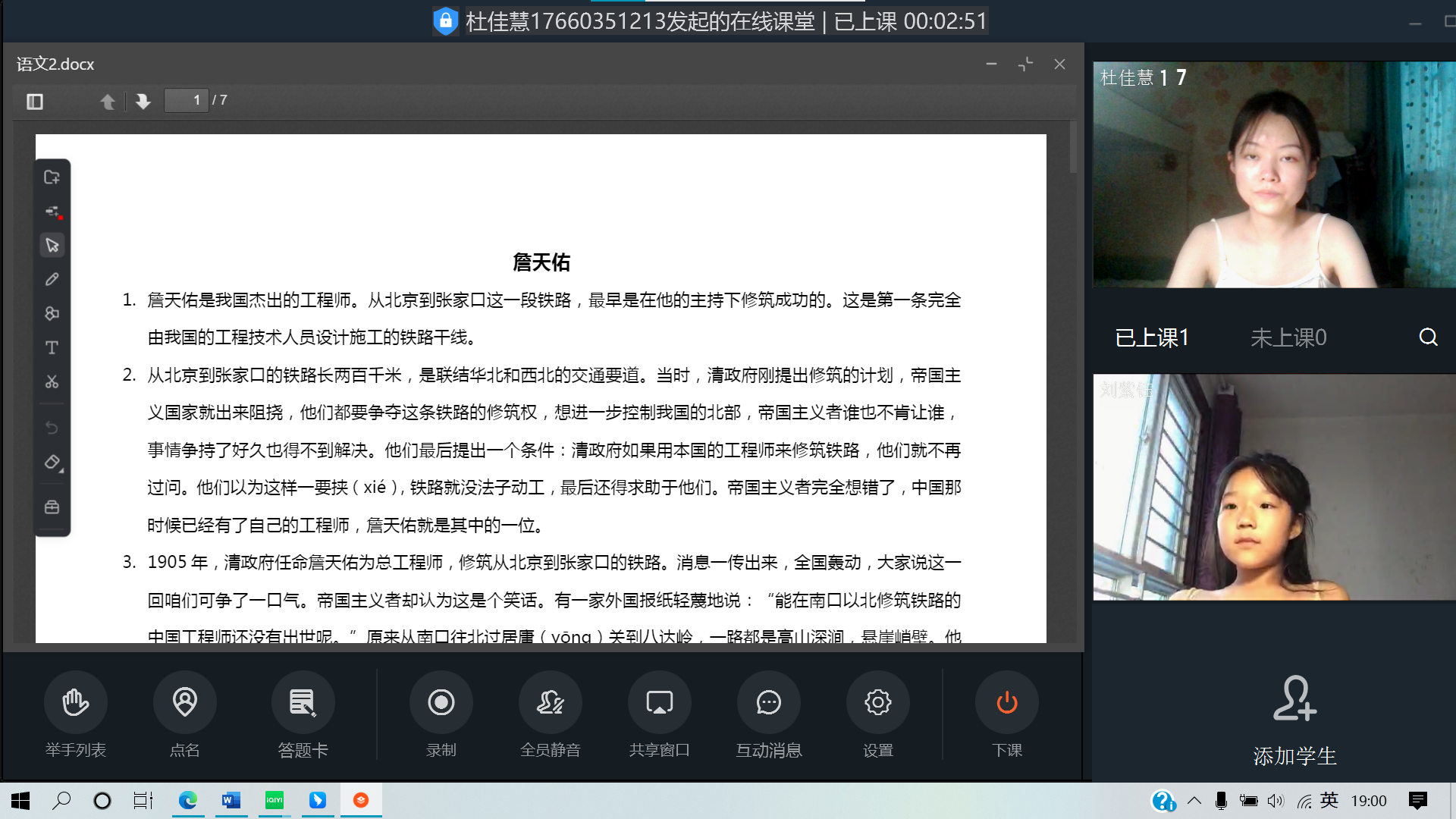Click the document title 詹天佑
Screen dimensions: 1456x819
point(541,262)
